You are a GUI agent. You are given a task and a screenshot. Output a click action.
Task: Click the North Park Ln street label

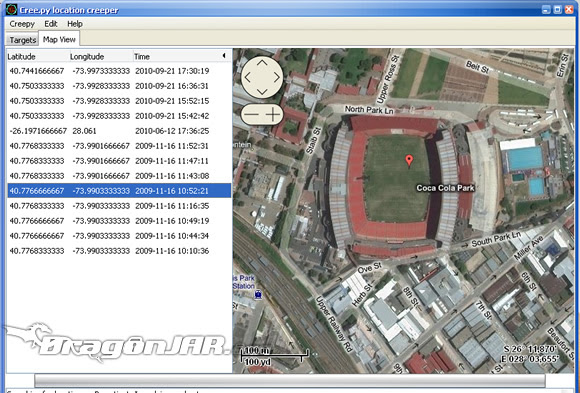point(369,110)
